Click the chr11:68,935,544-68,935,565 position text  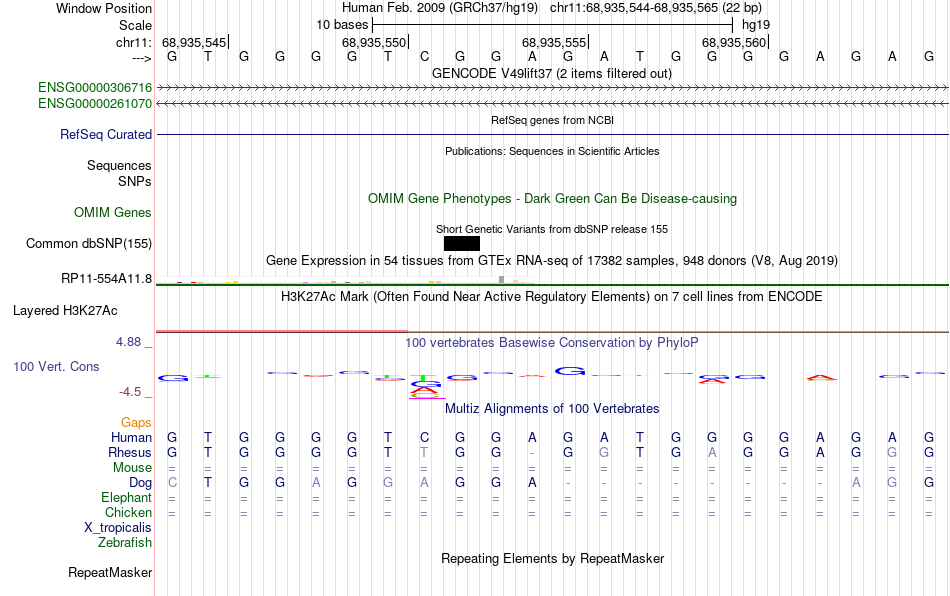point(656,8)
